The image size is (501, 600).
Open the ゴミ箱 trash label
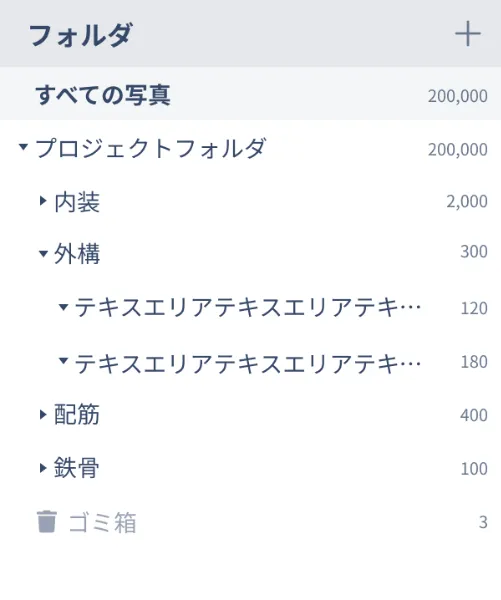[x=103, y=523]
